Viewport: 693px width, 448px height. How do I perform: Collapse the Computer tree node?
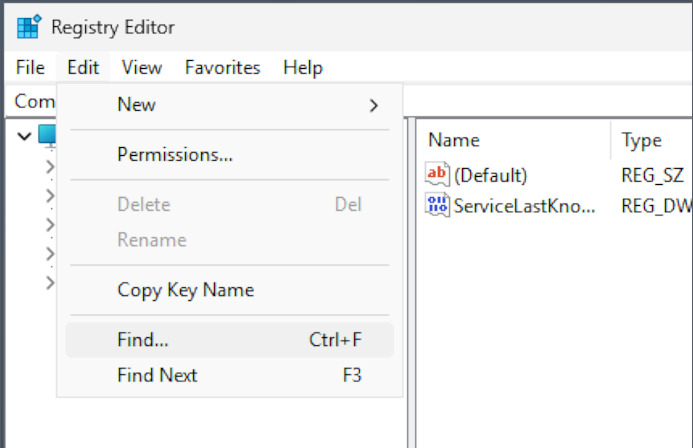click(x=24, y=136)
